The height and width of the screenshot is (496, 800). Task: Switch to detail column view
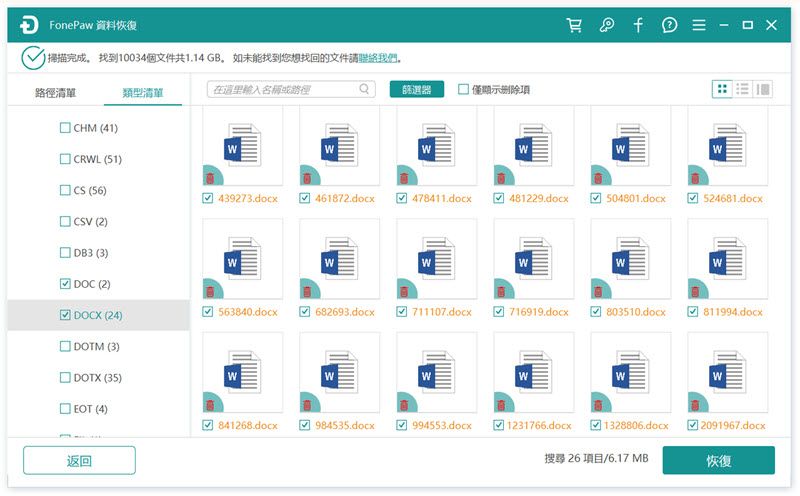coord(763,89)
